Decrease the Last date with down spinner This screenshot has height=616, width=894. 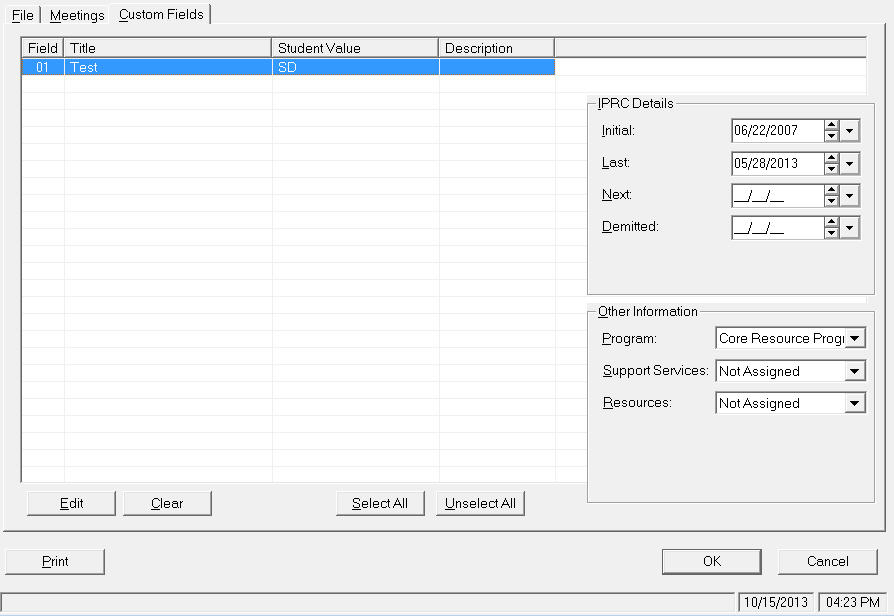(x=831, y=169)
